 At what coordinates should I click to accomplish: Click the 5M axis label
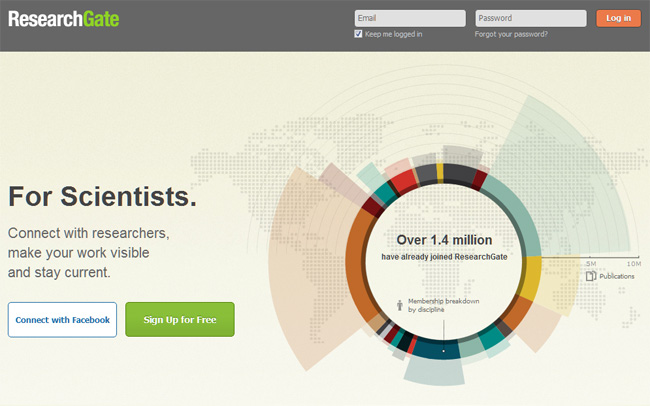coord(591,264)
